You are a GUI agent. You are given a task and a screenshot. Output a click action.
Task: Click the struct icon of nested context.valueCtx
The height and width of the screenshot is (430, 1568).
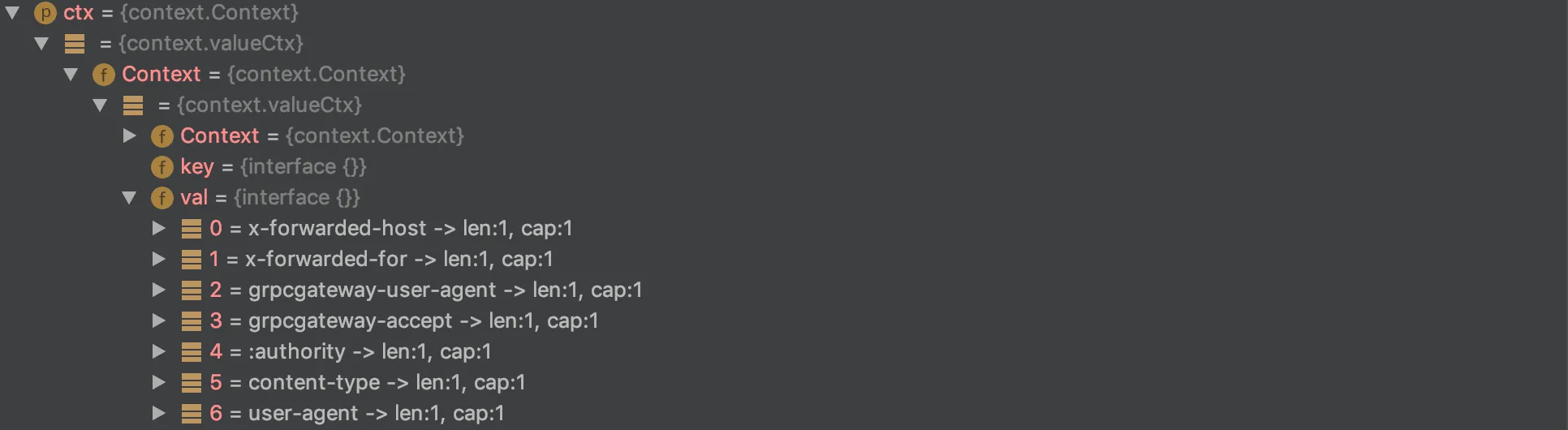[133, 105]
